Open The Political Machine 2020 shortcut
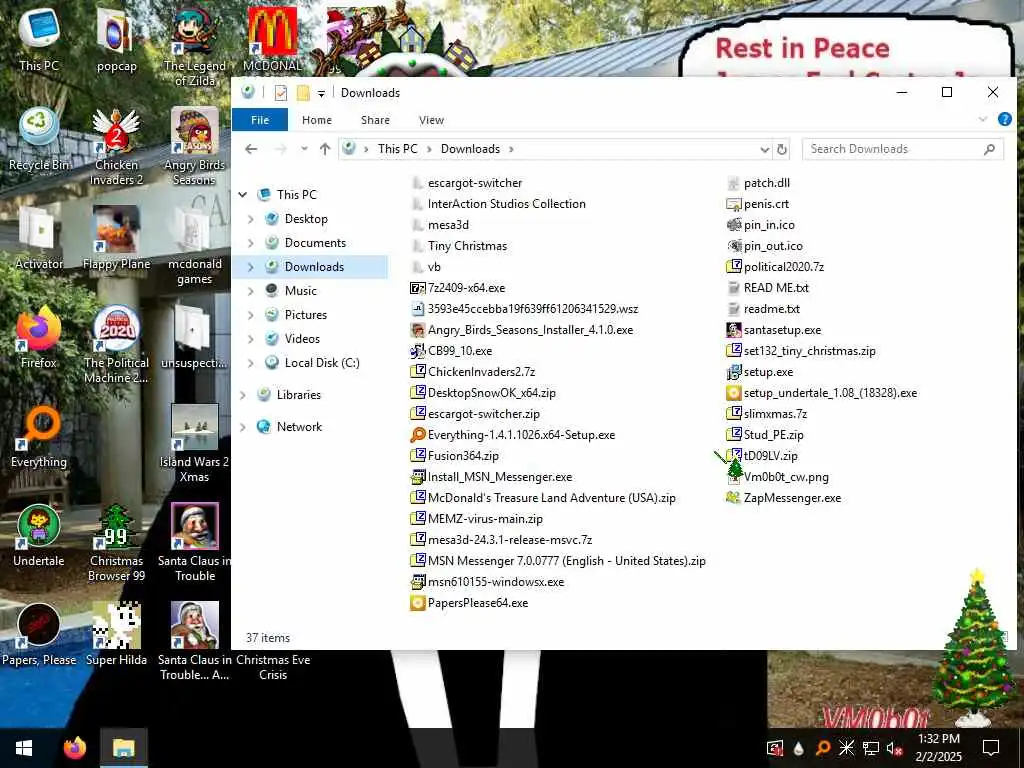Image resolution: width=1024 pixels, height=768 pixels. (116, 345)
